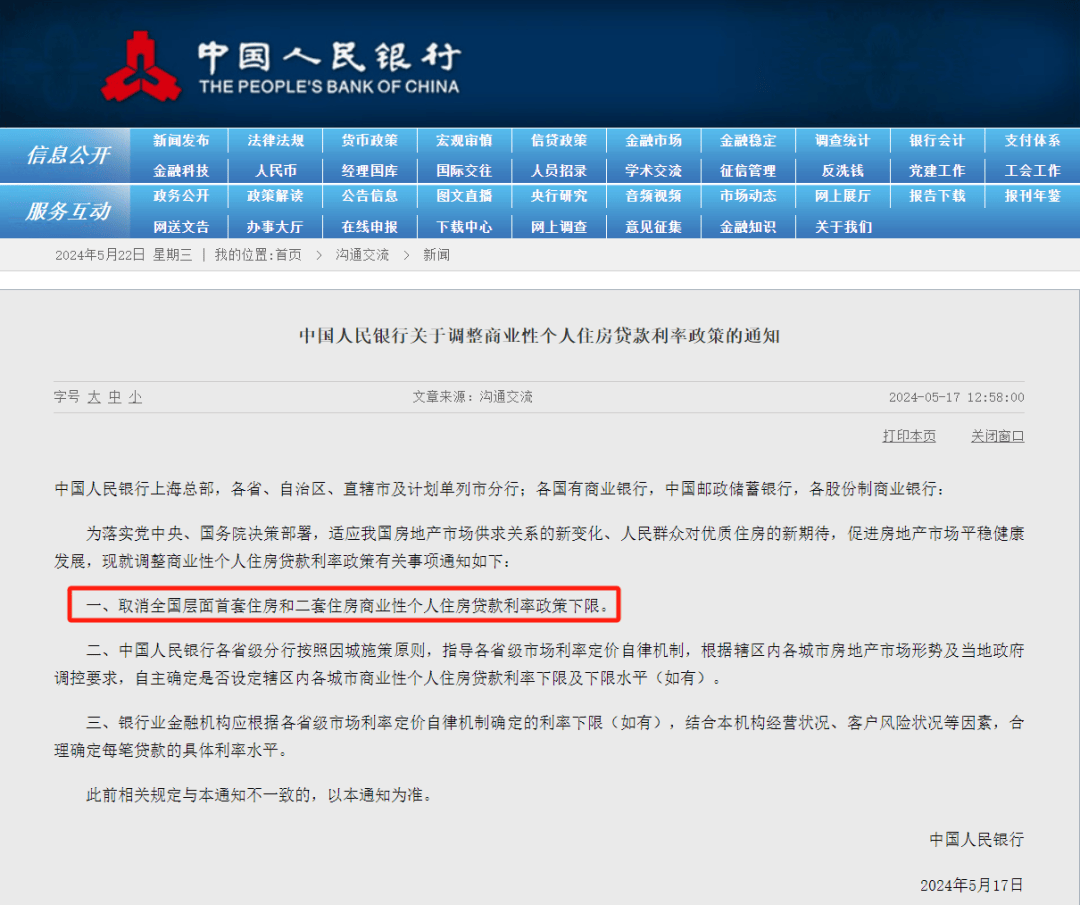Go to 金融稳定 section
Screen dimensions: 1080x905
pos(748,141)
